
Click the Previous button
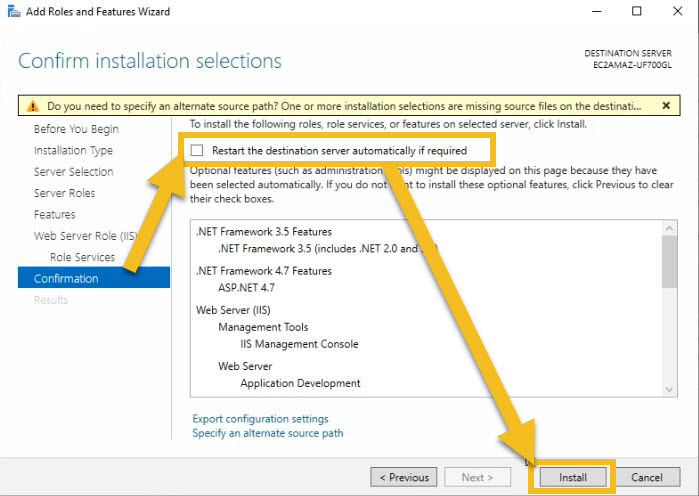(x=403, y=477)
